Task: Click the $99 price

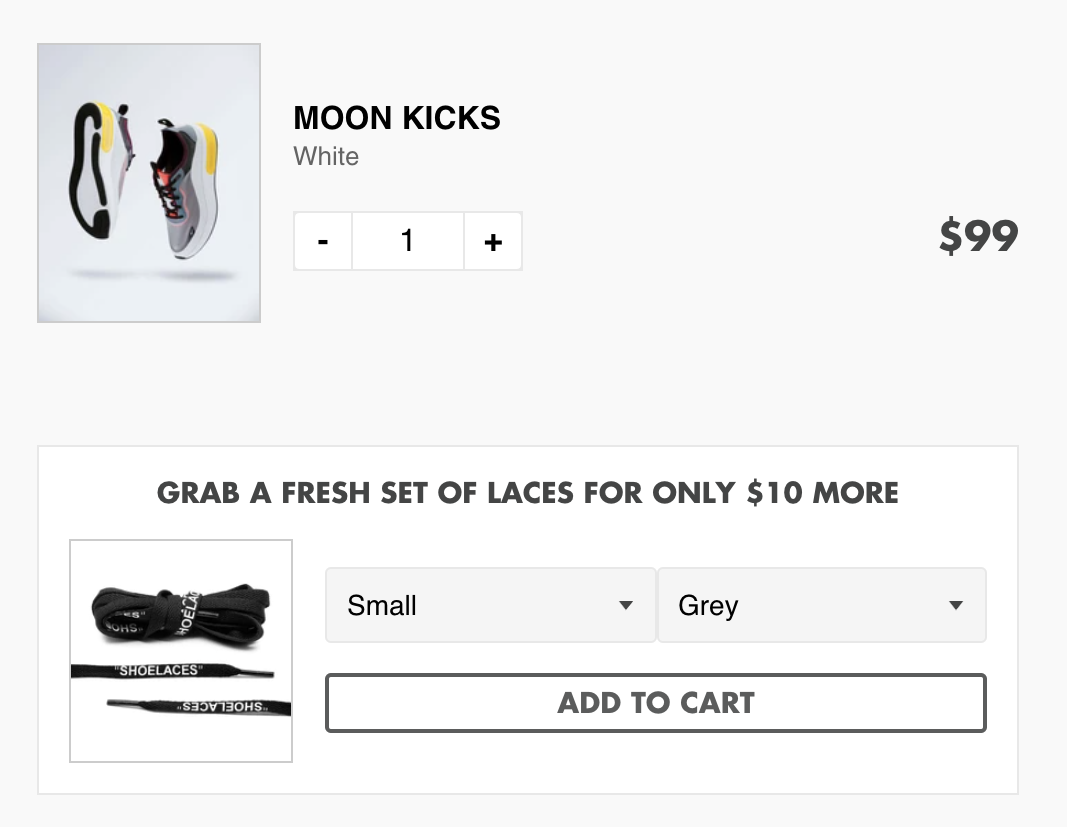Action: tap(978, 237)
